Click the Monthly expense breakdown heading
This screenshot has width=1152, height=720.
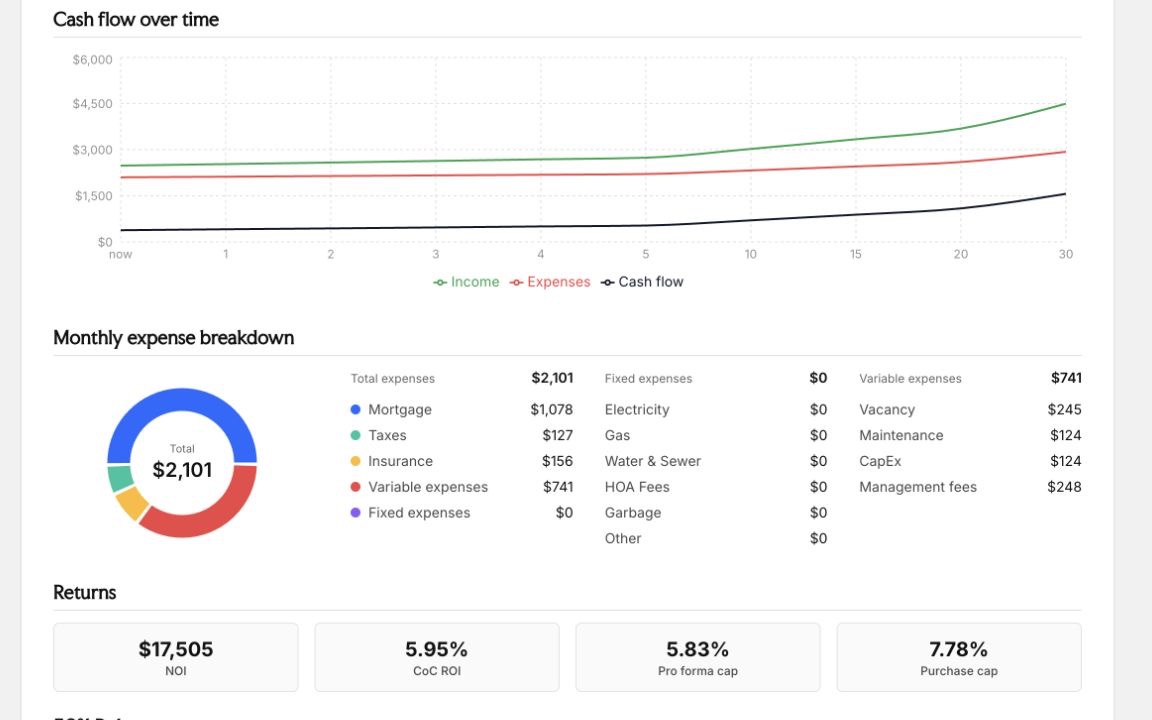coord(173,338)
